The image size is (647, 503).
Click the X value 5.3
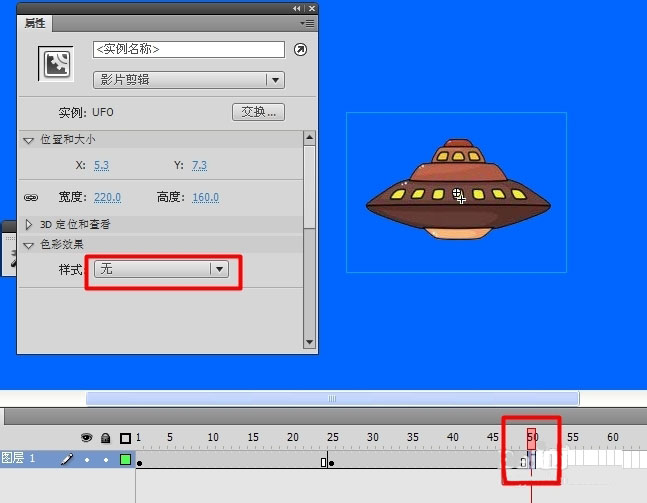coord(102,165)
